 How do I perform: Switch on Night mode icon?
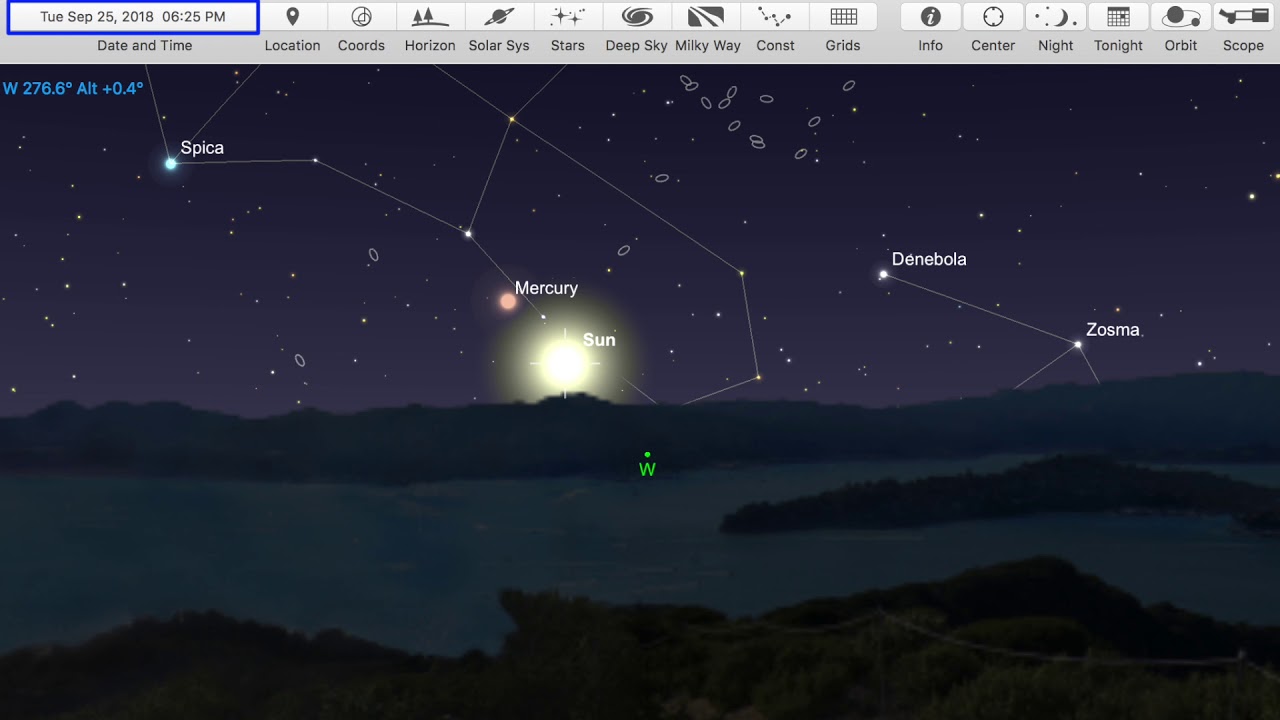pos(1056,17)
